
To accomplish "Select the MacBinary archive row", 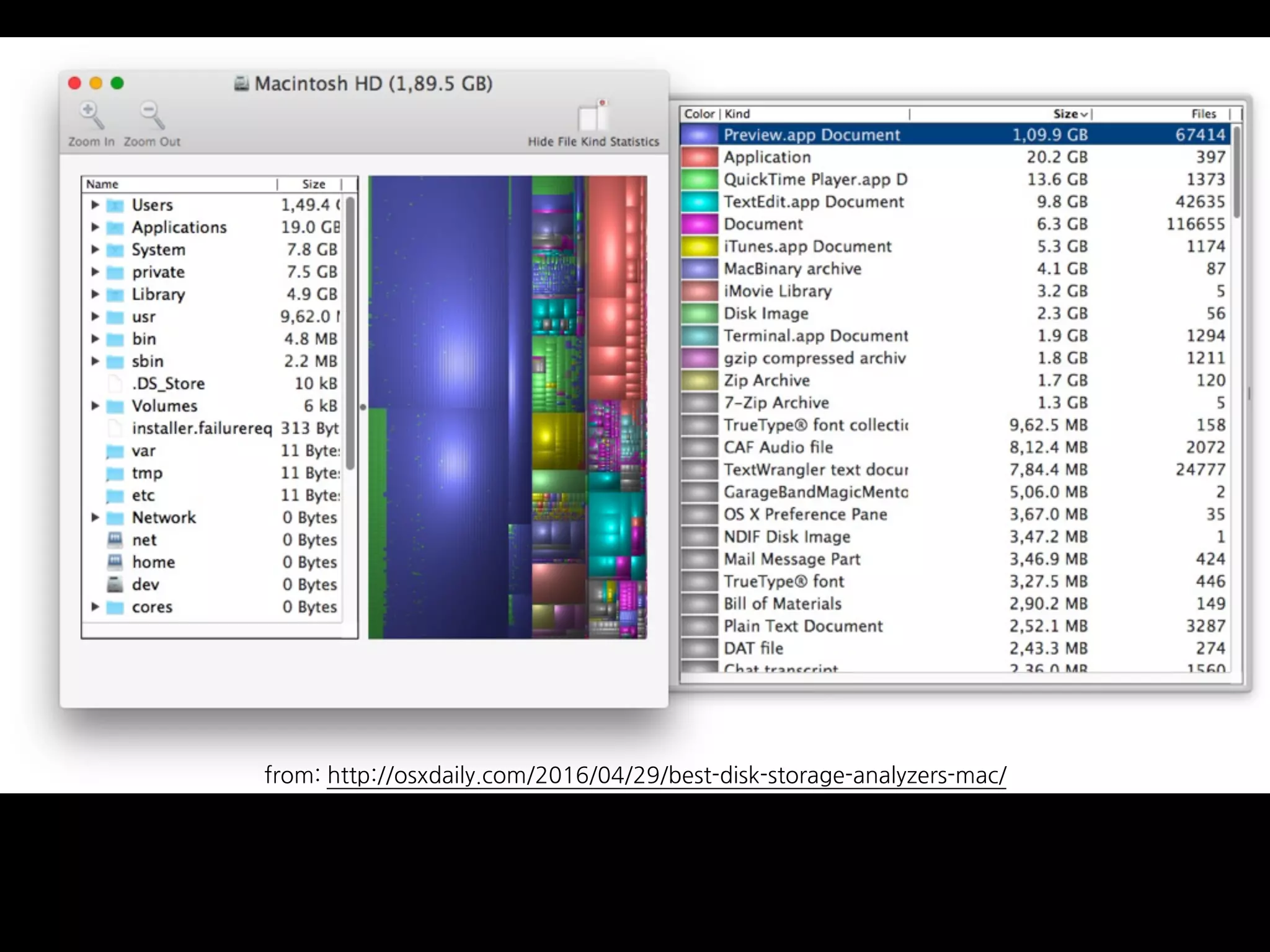I will (955, 268).
